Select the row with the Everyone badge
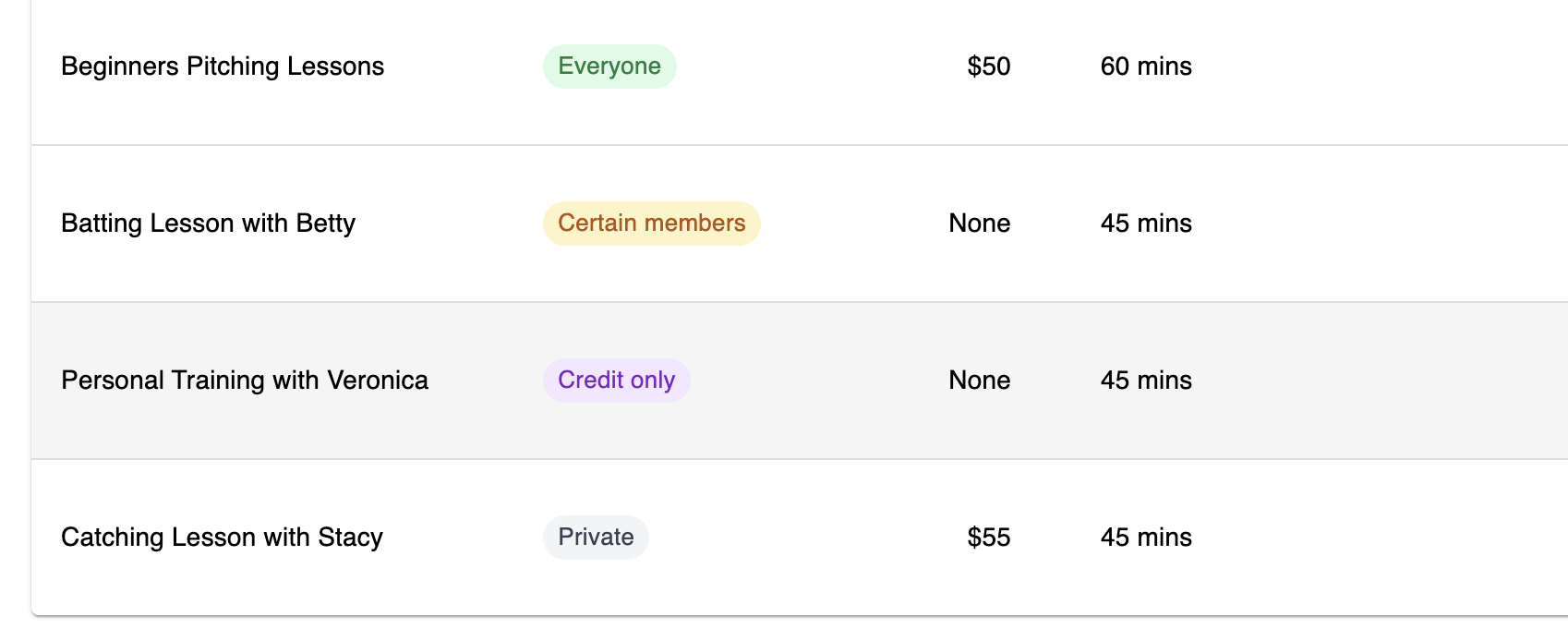 pos(1339,67)
